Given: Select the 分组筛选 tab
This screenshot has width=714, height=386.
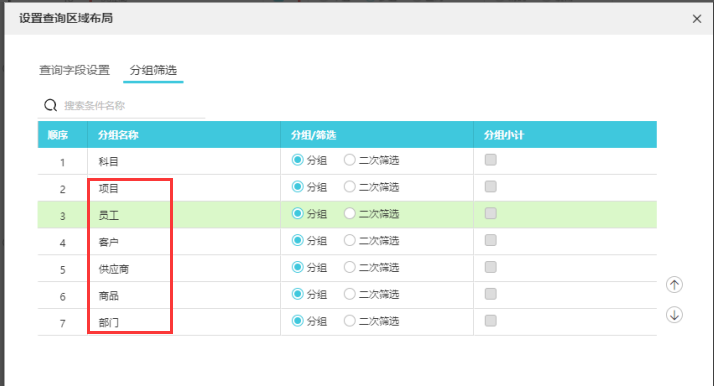Looking at the screenshot, I should pyautogui.click(x=153, y=70).
